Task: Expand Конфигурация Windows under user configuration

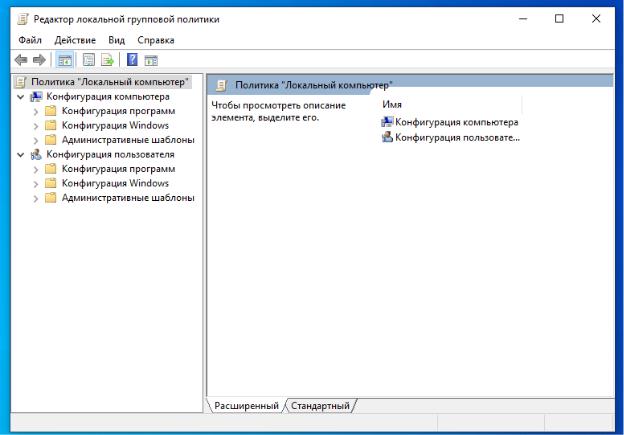Action: [36, 183]
